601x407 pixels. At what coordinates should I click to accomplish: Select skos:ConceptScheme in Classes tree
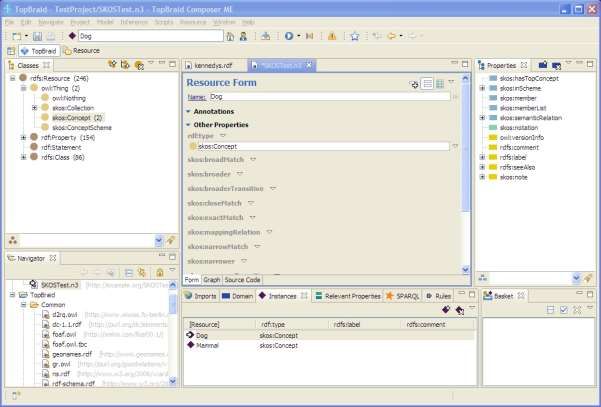click(x=82, y=128)
